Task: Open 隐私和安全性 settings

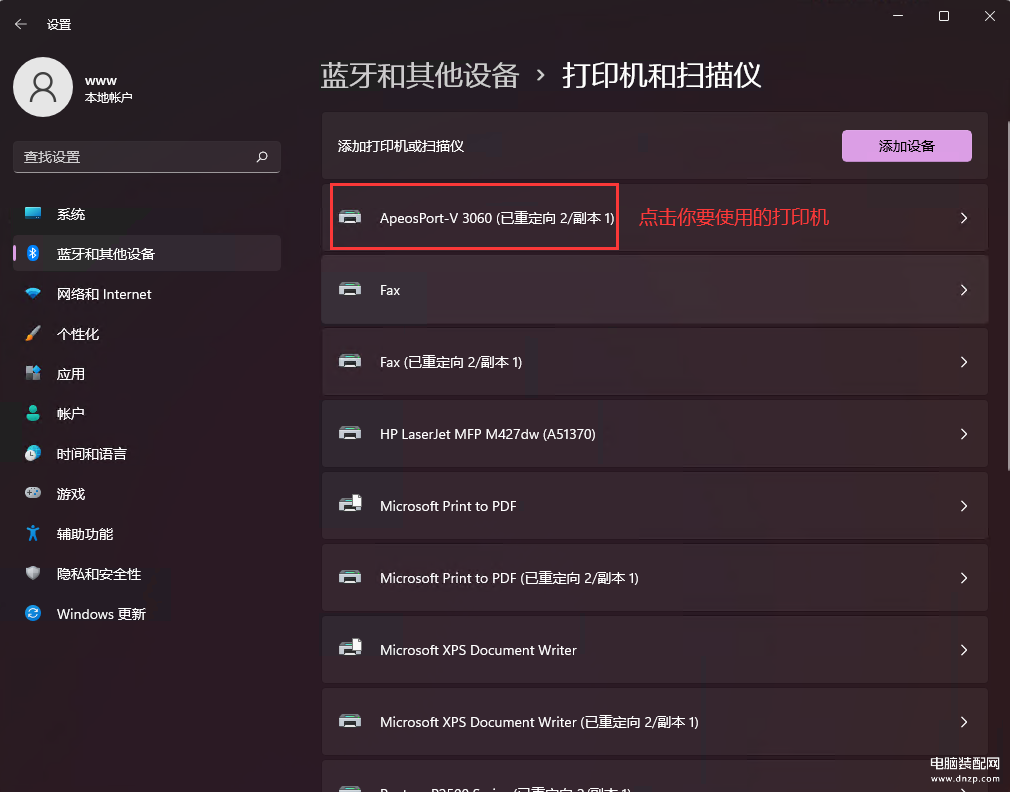Action: [x=147, y=573]
